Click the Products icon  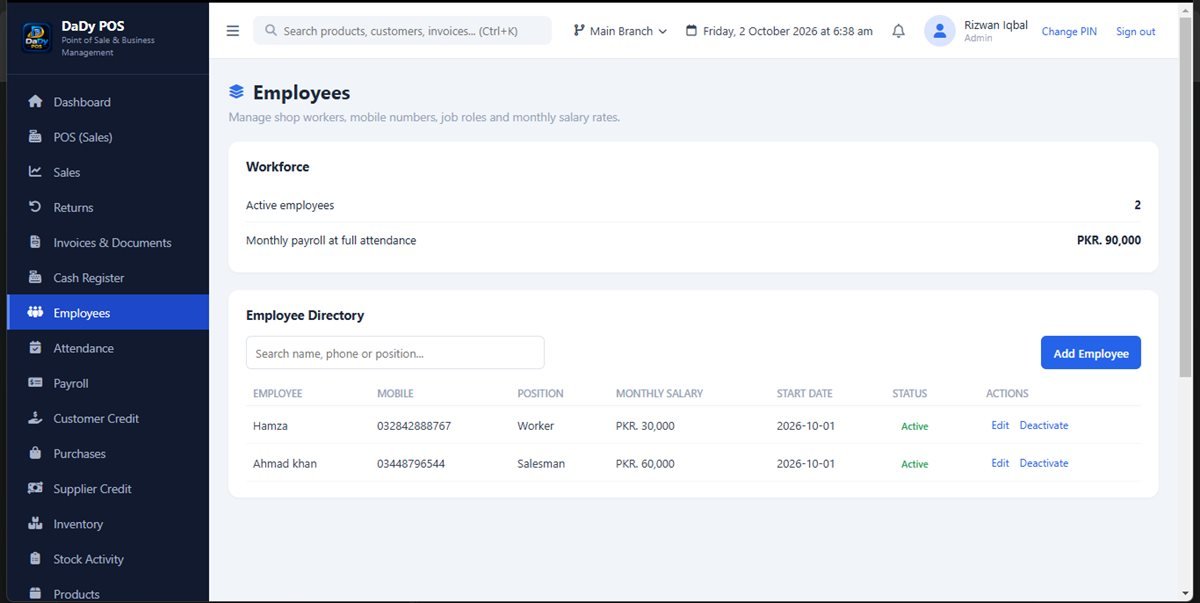(36, 594)
